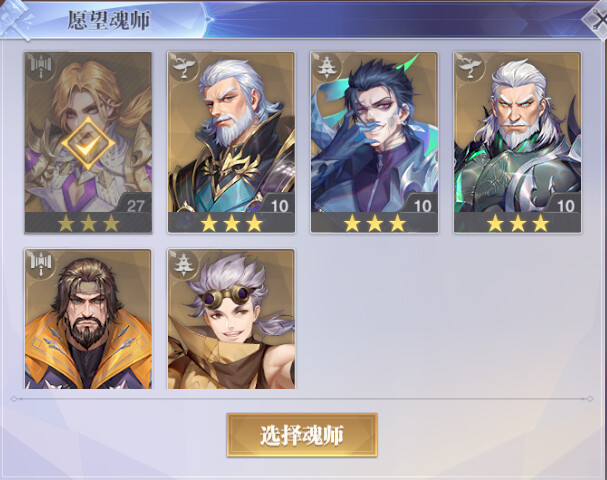Image resolution: width=607 pixels, height=480 pixels.
Task: Click the number 10 badge on green armor hero
Action: (x=565, y=206)
